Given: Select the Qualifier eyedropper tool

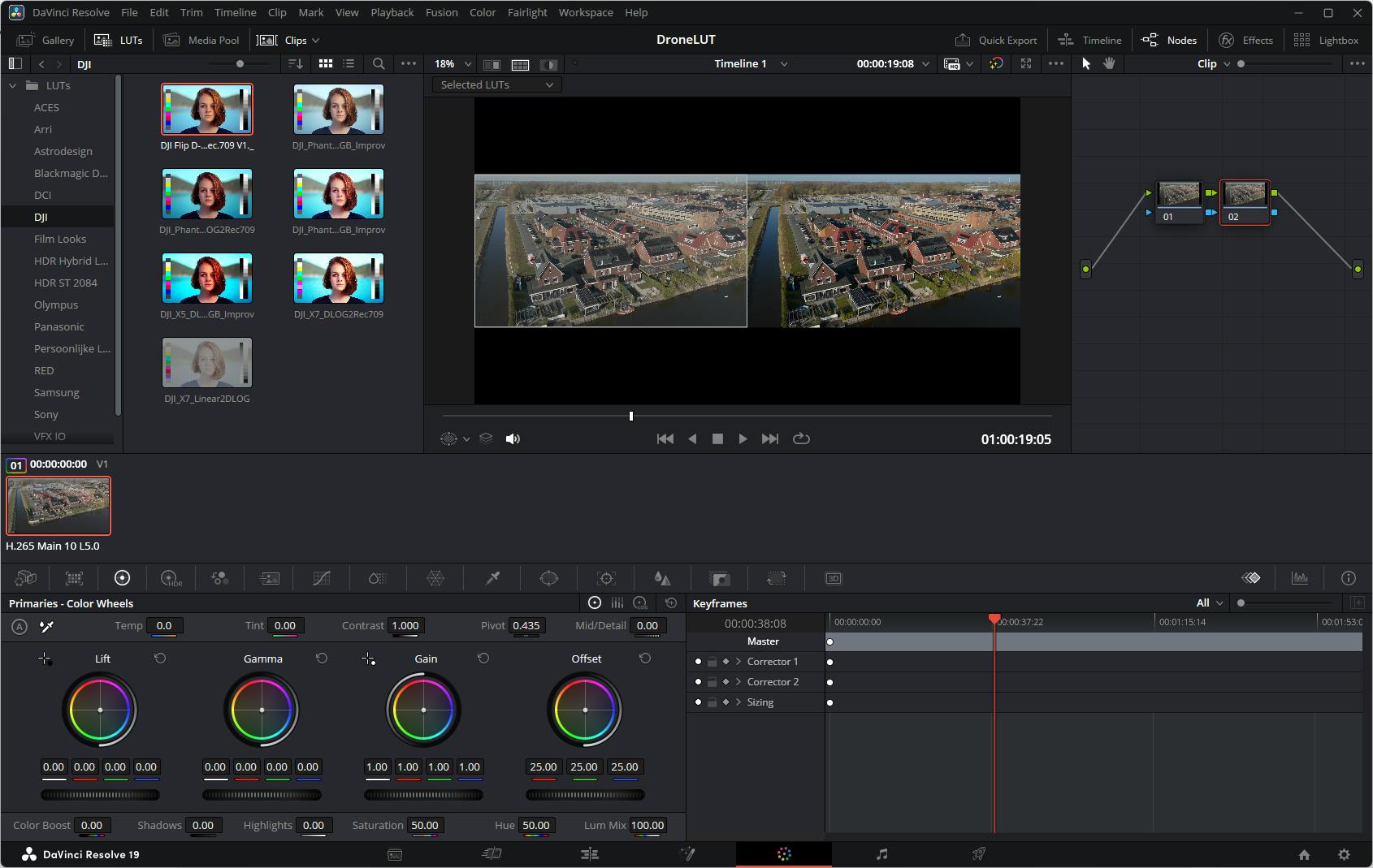Looking at the screenshot, I should (492, 578).
